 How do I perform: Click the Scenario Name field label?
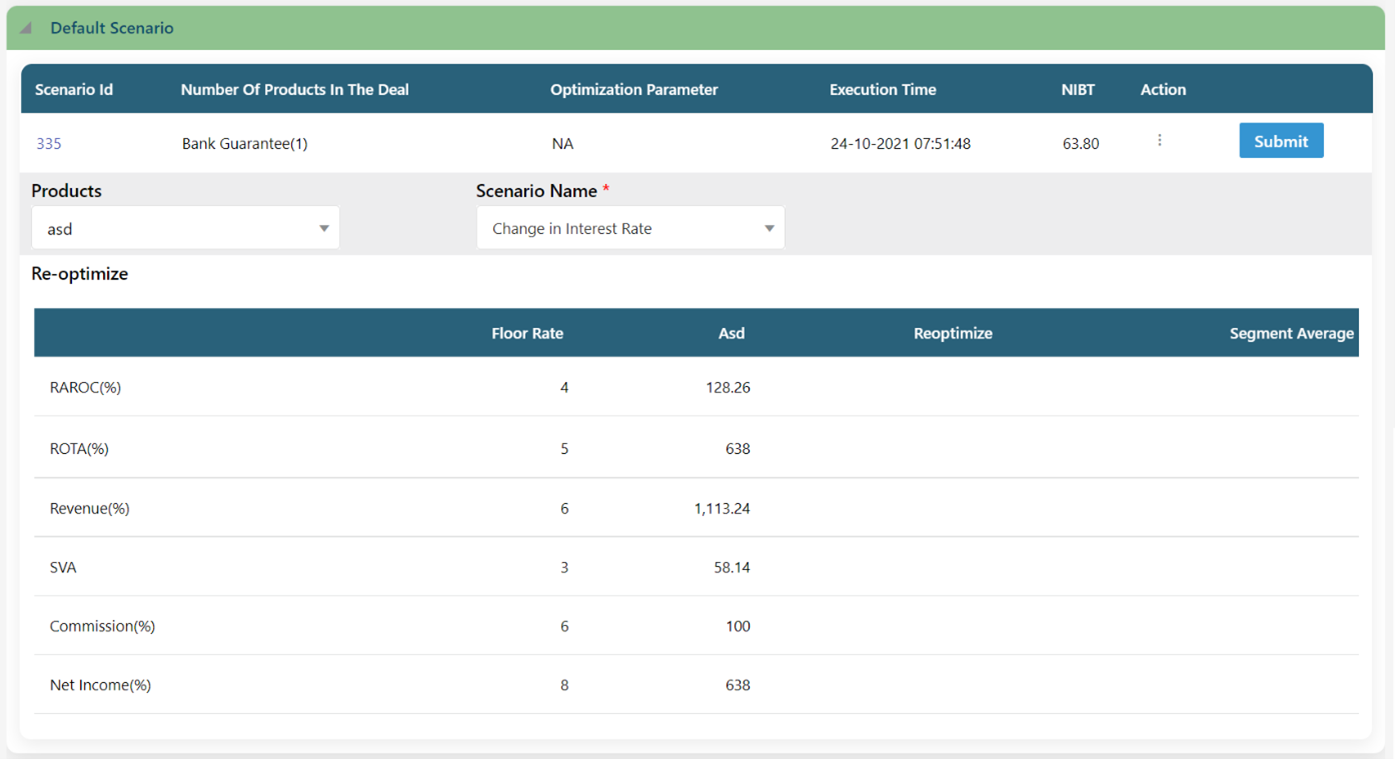[x=537, y=190]
